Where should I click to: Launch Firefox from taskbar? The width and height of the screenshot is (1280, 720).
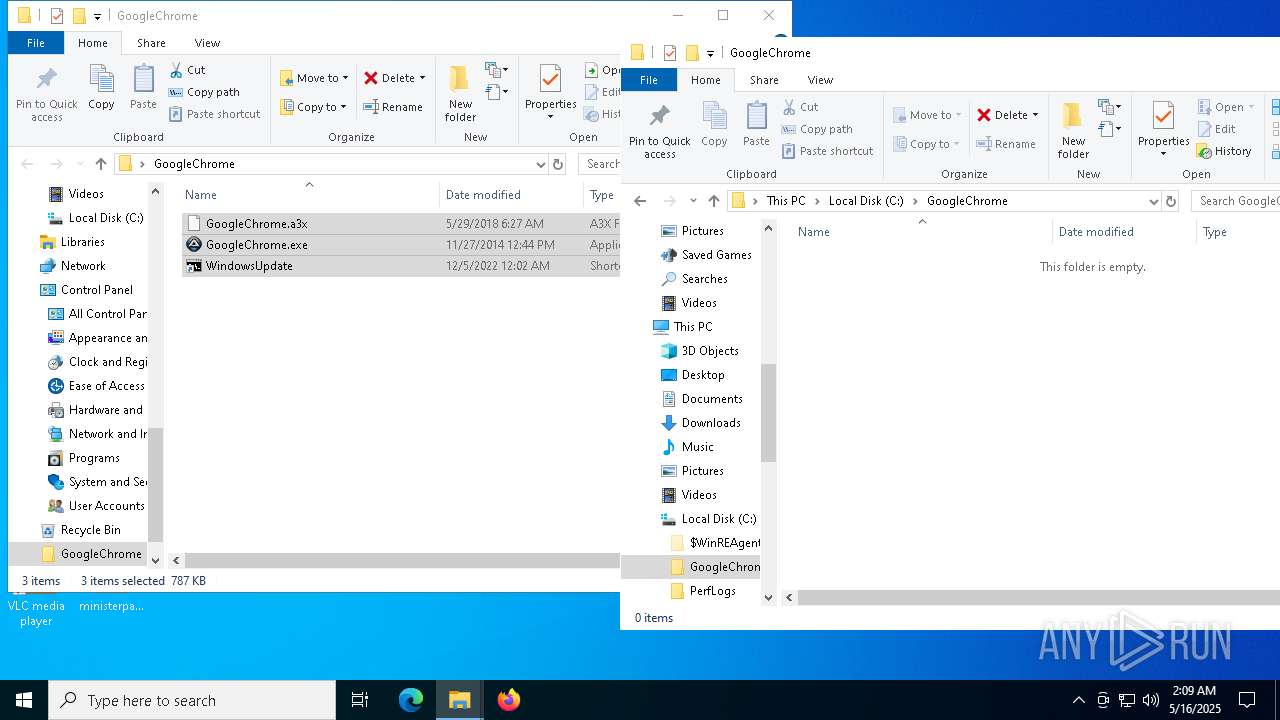(x=509, y=700)
